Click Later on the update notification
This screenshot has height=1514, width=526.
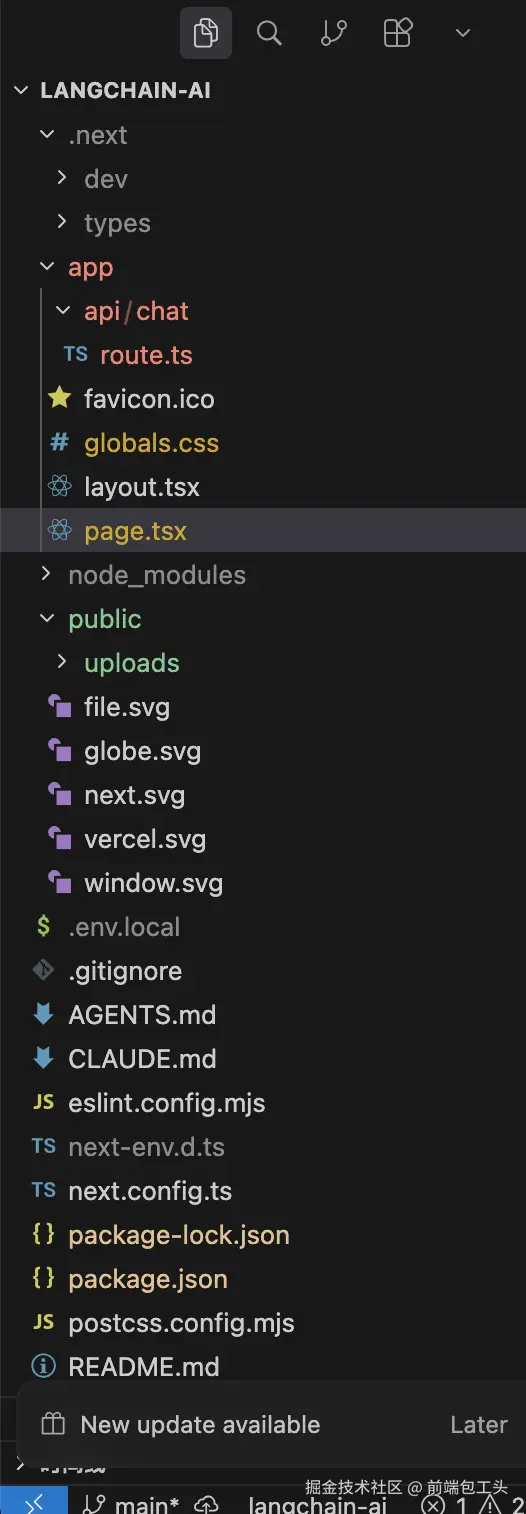(479, 1425)
